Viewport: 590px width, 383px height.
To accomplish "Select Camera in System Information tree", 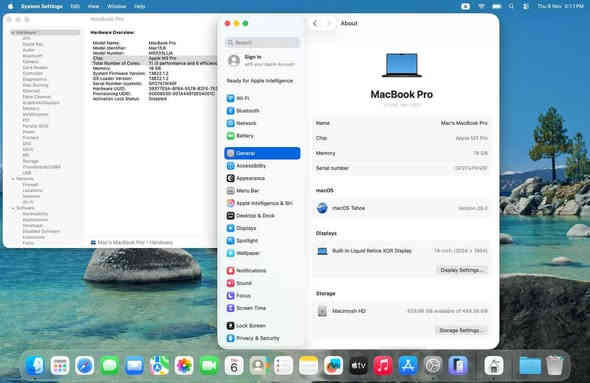I will (30, 62).
